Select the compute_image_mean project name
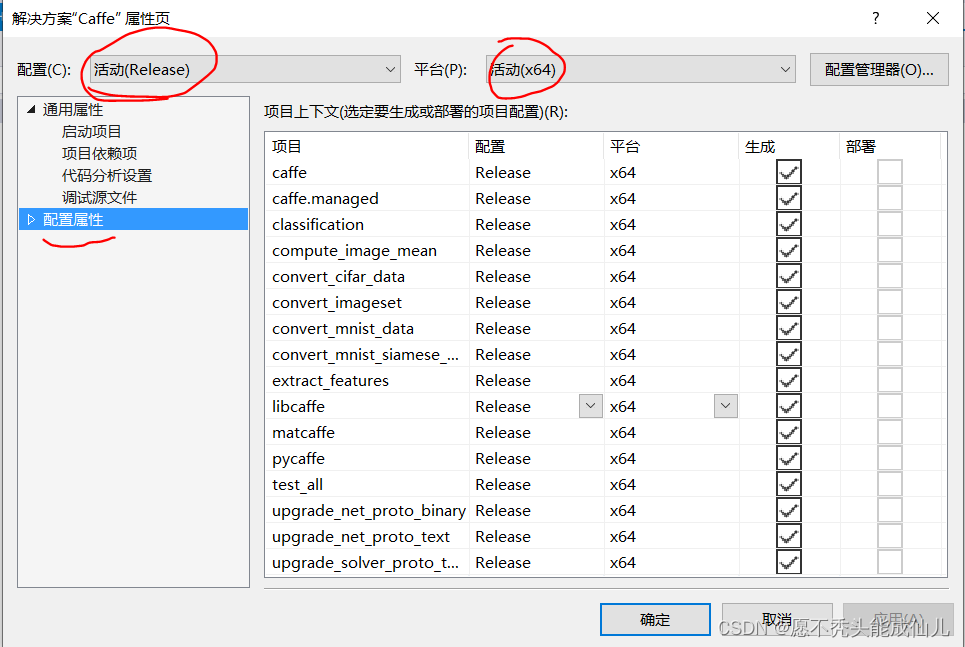Screen dimensions: 965x647 [x=354, y=251]
